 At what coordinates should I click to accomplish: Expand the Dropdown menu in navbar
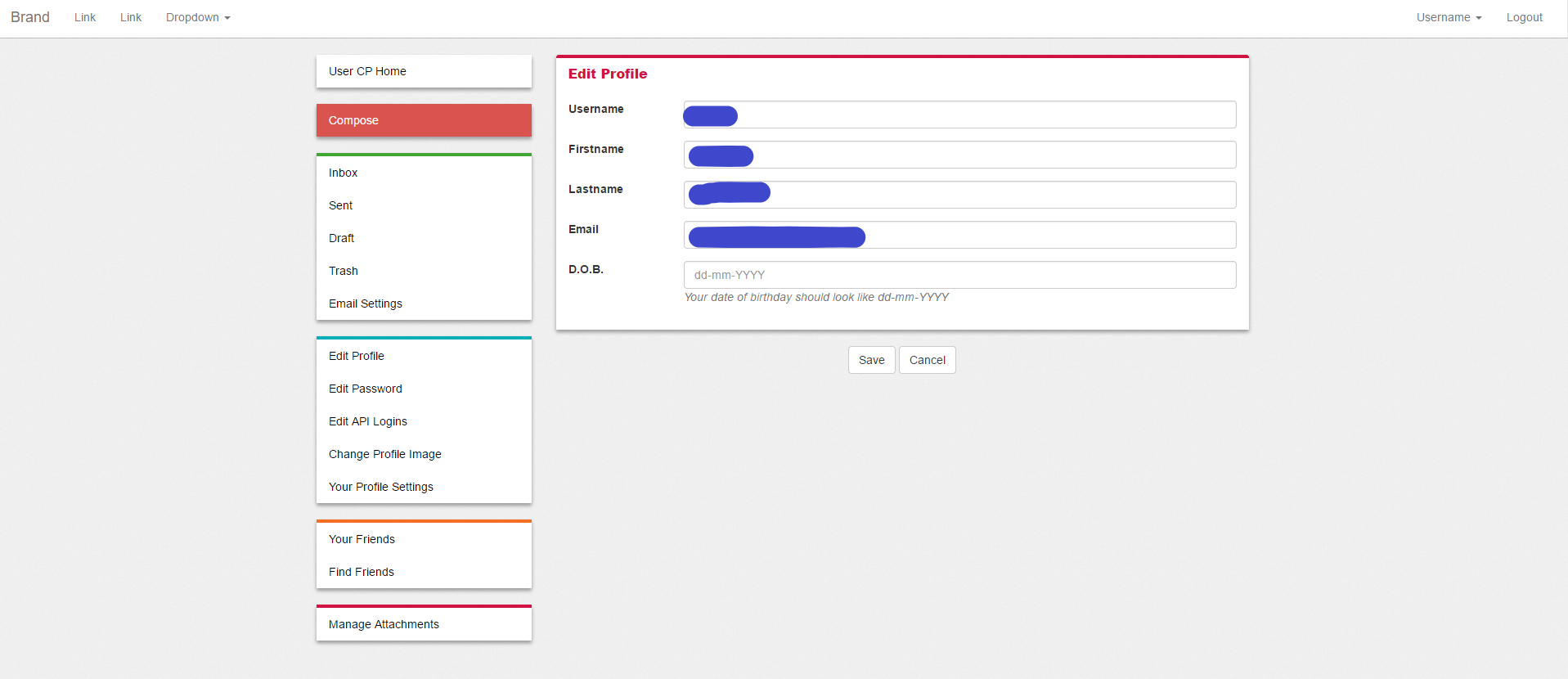[198, 17]
